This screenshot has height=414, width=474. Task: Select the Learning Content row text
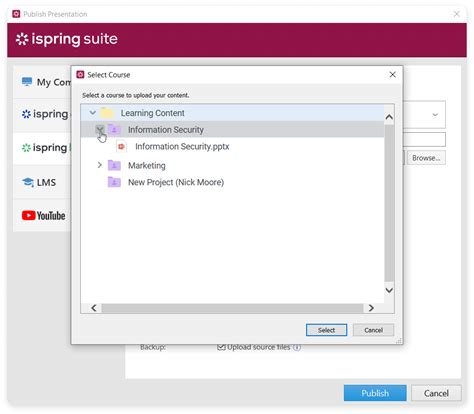152,113
